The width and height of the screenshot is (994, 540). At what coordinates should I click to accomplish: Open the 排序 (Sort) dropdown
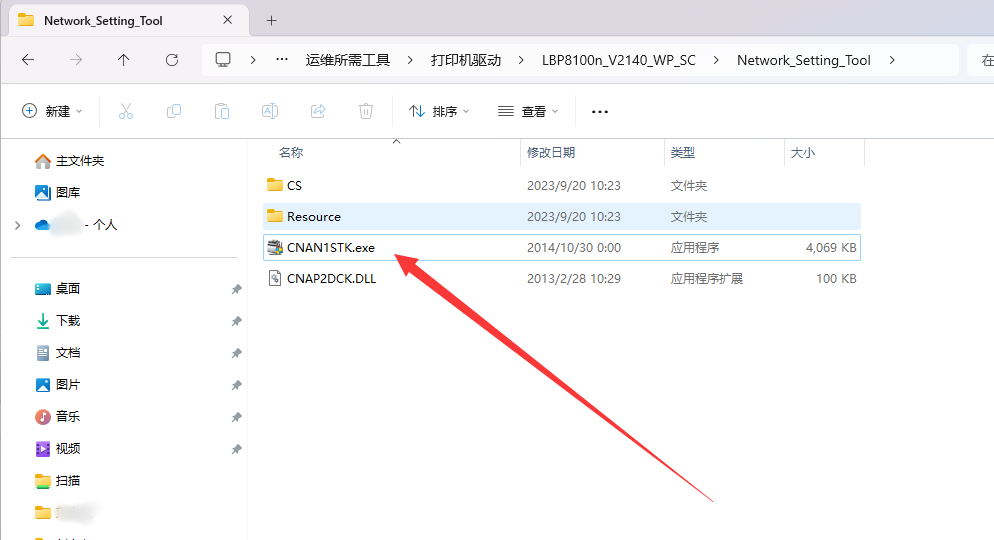pyautogui.click(x=439, y=112)
